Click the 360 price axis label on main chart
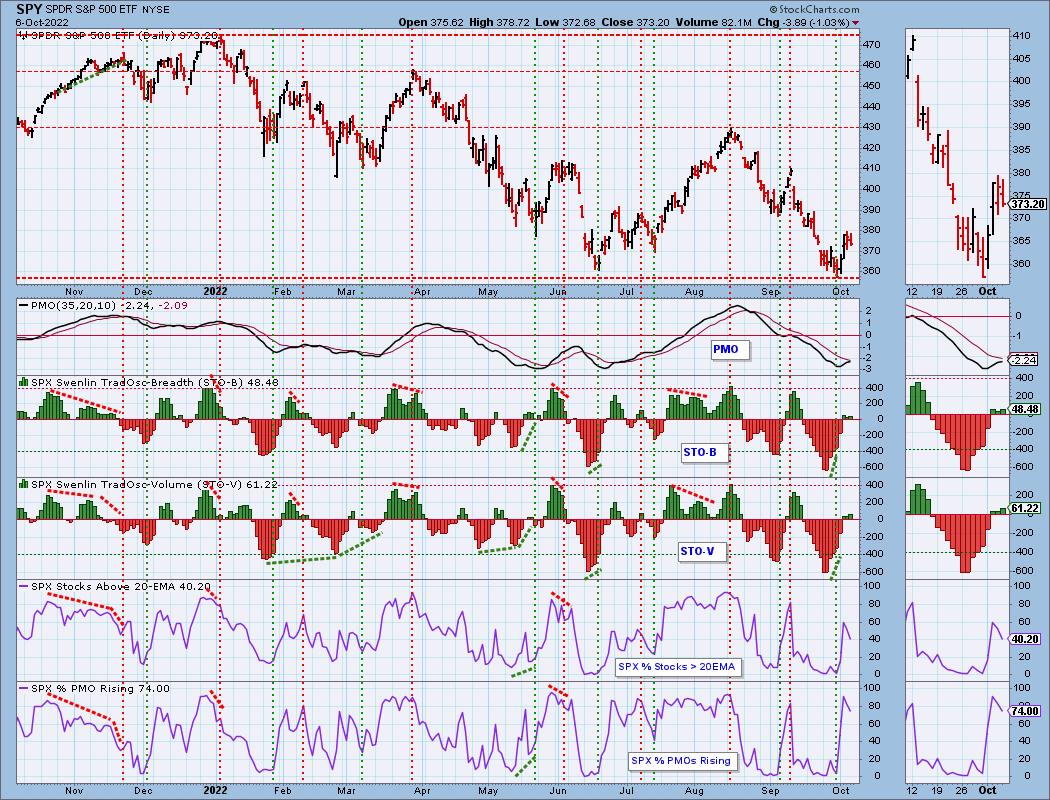Screen dimensions: 1050x800 coord(871,271)
